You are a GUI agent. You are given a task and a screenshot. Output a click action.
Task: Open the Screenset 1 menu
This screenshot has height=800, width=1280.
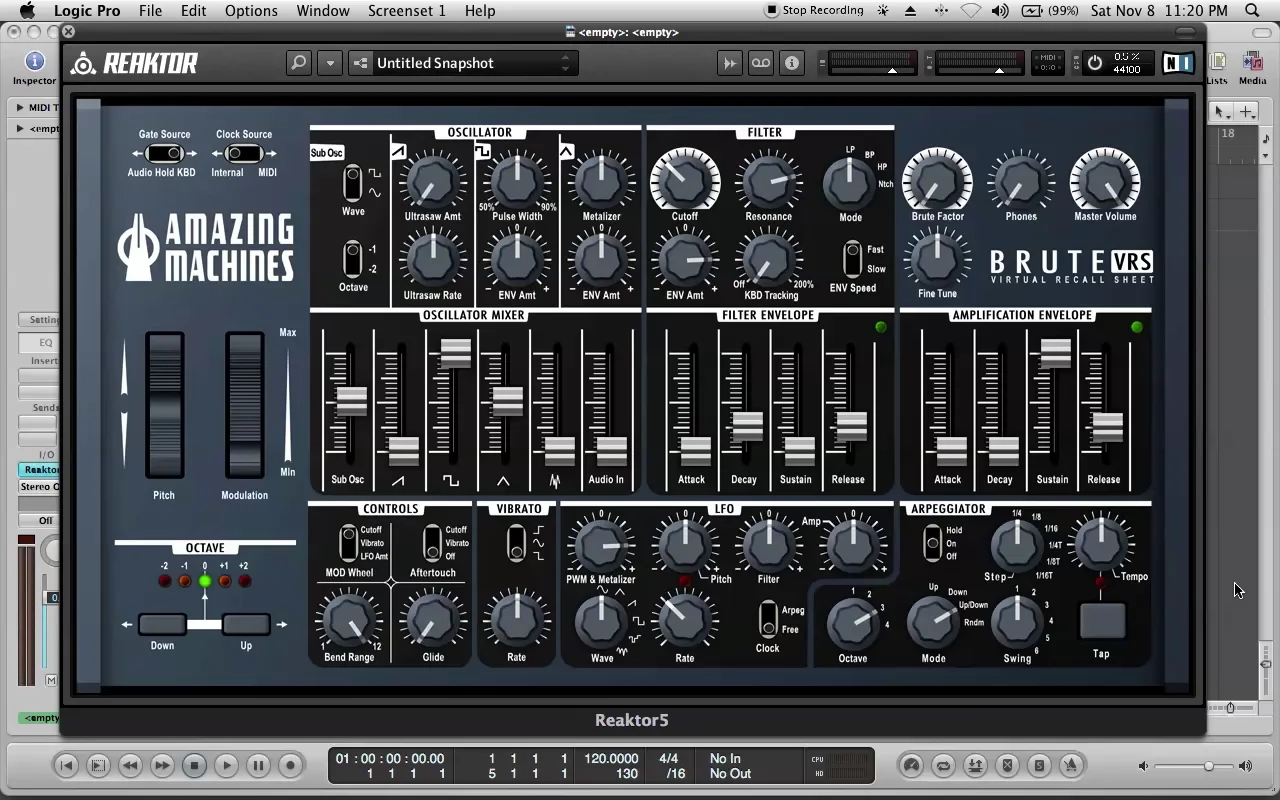(x=407, y=11)
